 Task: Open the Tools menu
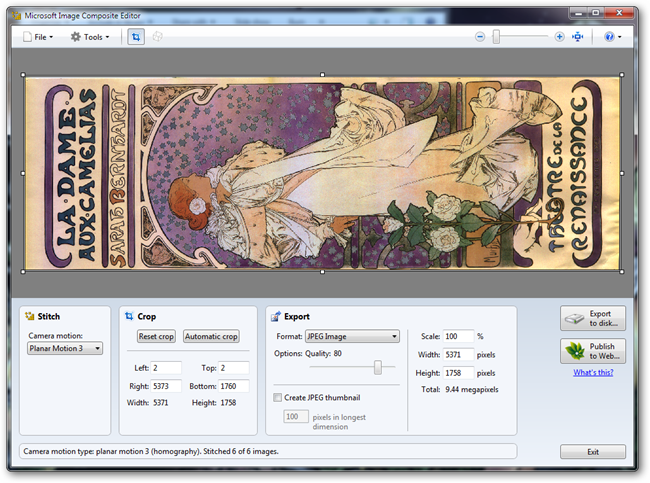pos(90,37)
